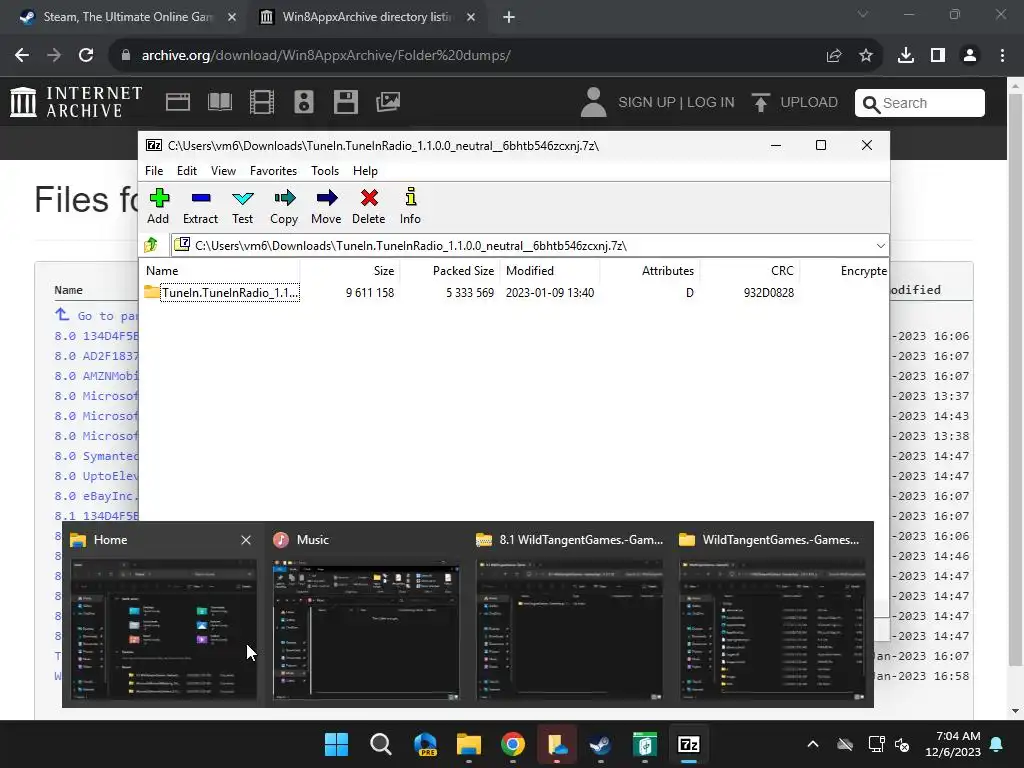Switch to Win8AppxArchive directory listing tab
The image size is (1024, 768).
coord(366,17)
